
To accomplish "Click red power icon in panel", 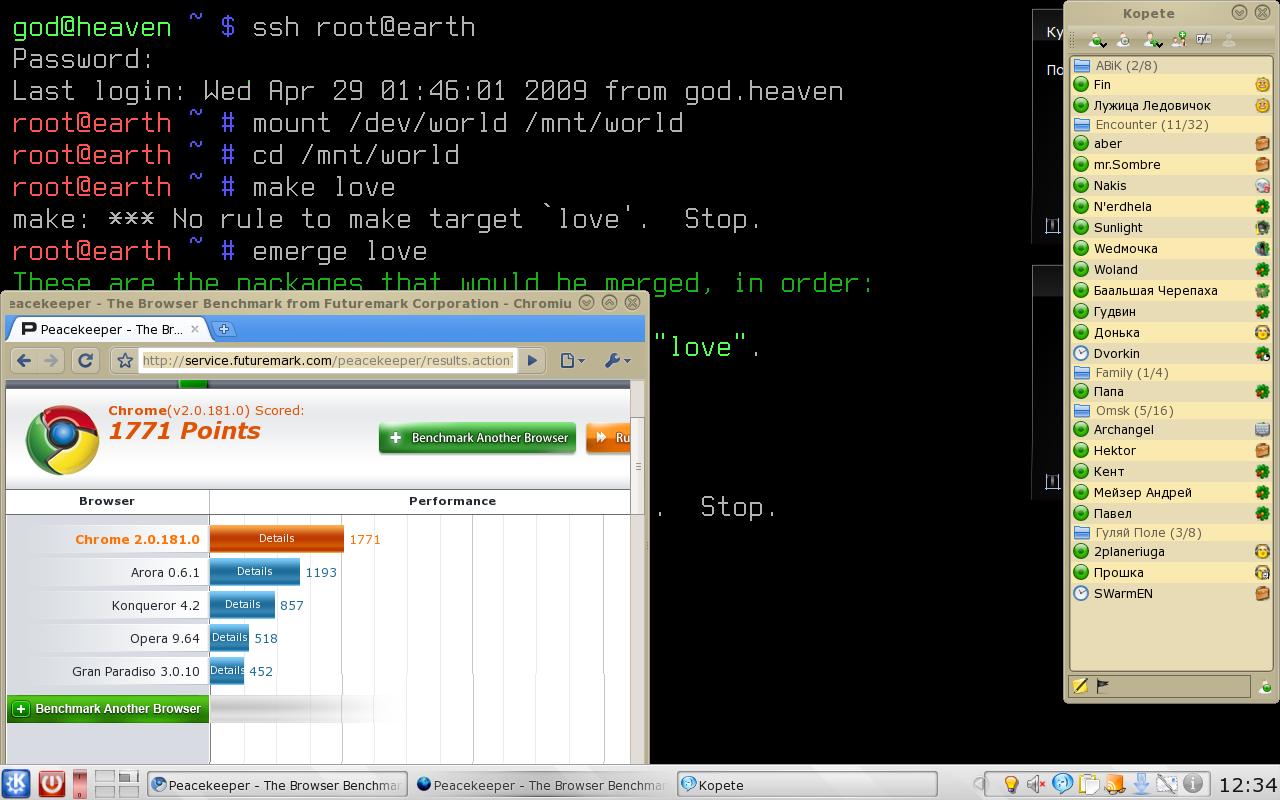I will 51,783.
